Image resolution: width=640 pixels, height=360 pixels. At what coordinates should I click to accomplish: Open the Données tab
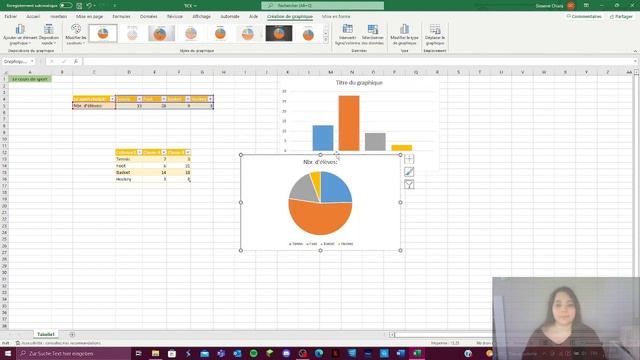[x=149, y=16]
